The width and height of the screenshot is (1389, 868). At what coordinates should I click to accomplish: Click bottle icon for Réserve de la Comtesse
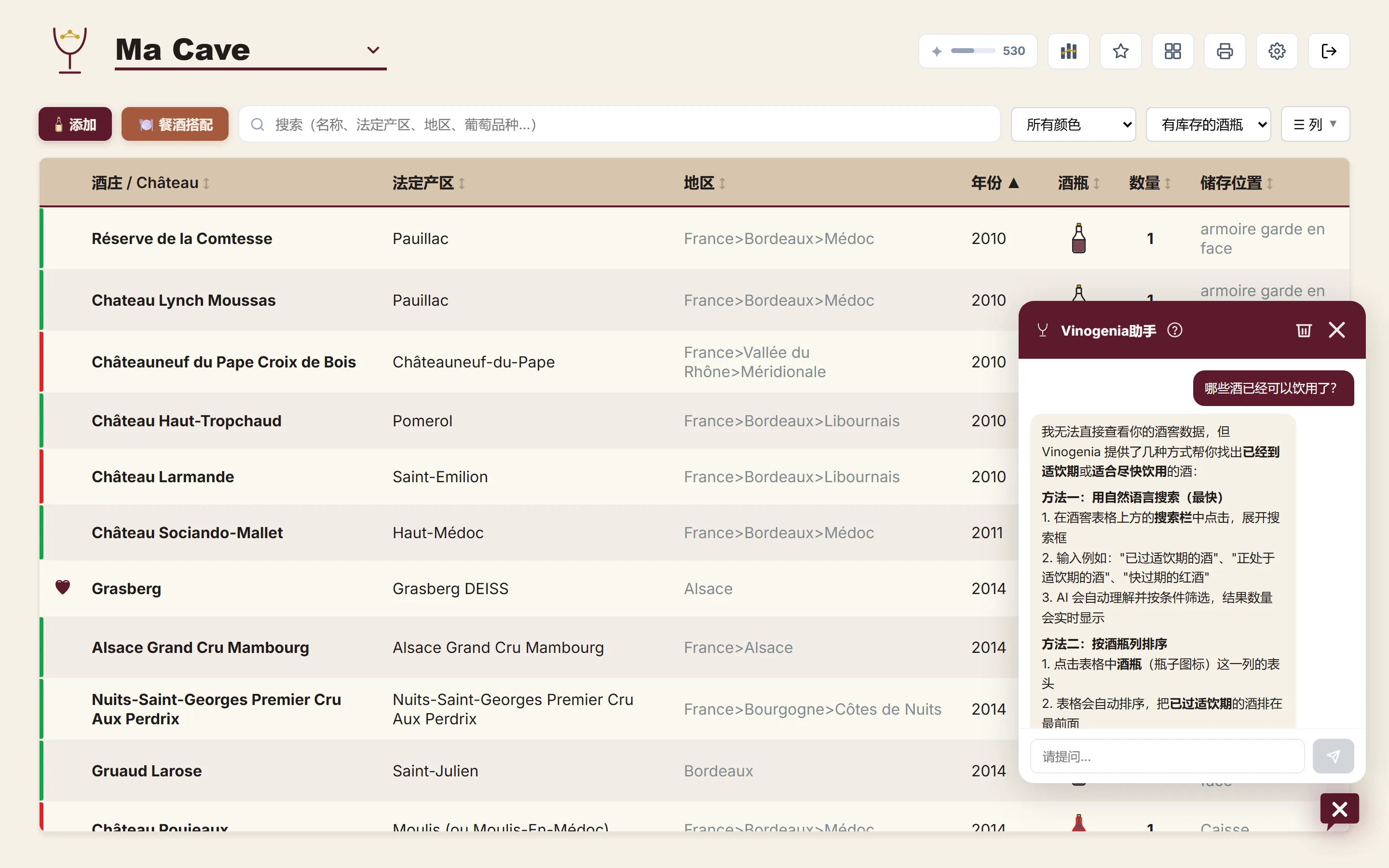tap(1078, 238)
